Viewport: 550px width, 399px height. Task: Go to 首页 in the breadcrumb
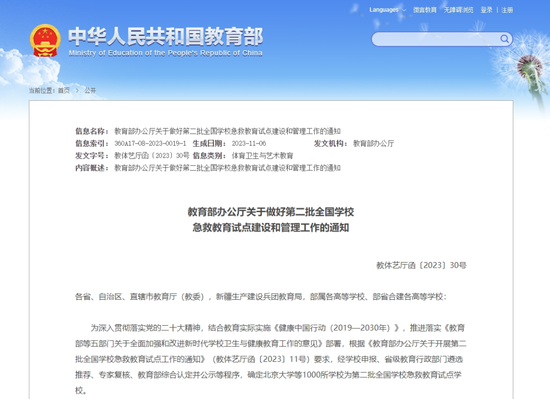coord(64,90)
